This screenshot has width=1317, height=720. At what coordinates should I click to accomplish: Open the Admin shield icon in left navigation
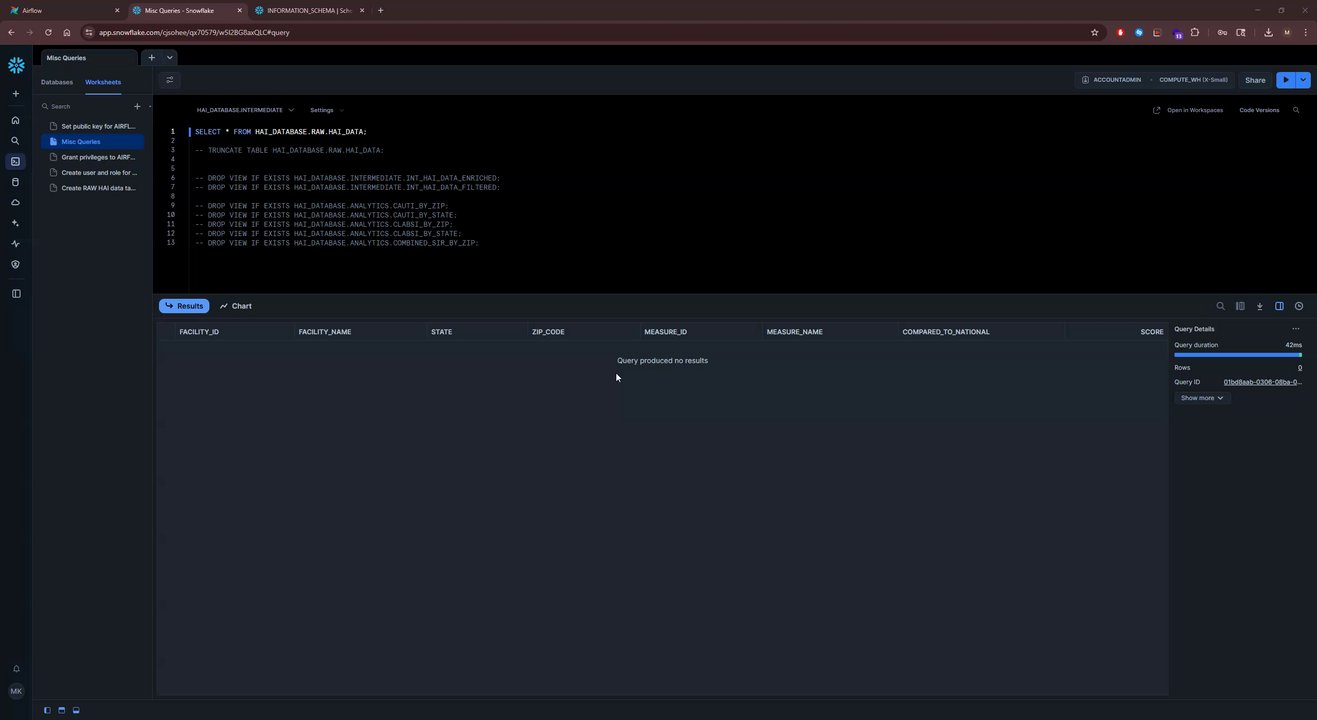click(x=15, y=264)
